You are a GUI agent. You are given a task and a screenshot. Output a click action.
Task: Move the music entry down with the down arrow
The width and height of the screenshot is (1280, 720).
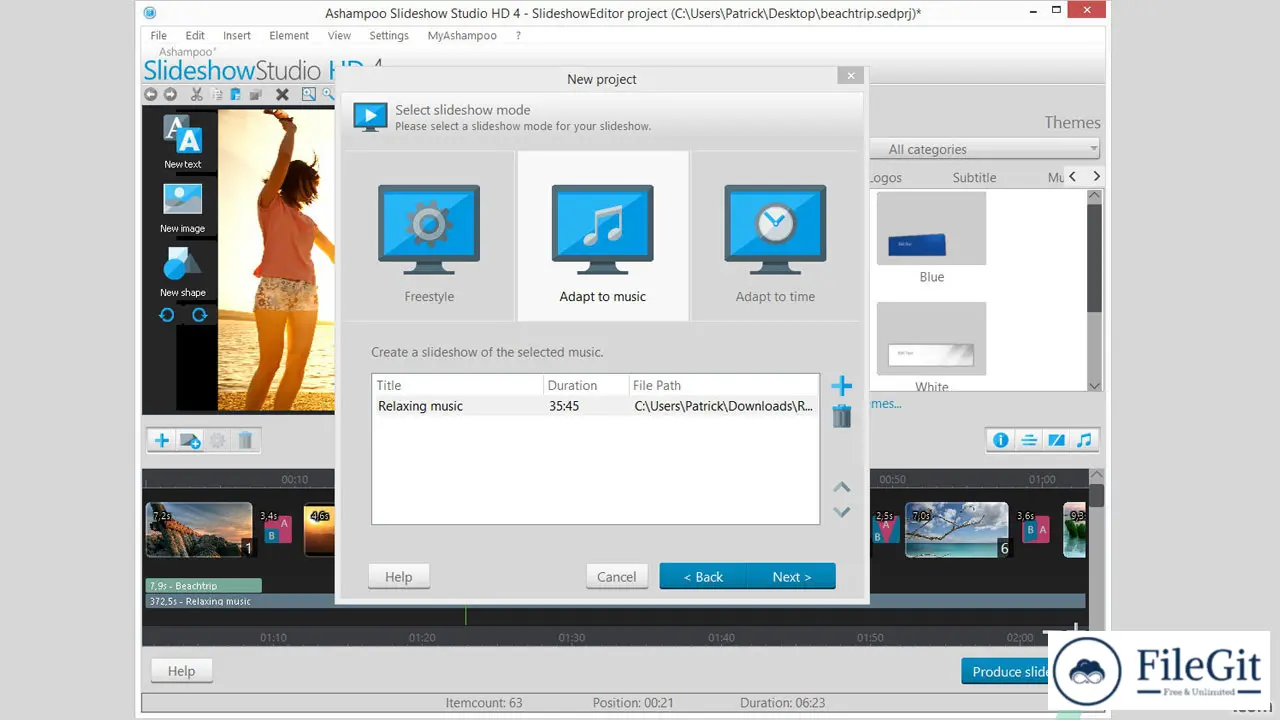click(842, 512)
